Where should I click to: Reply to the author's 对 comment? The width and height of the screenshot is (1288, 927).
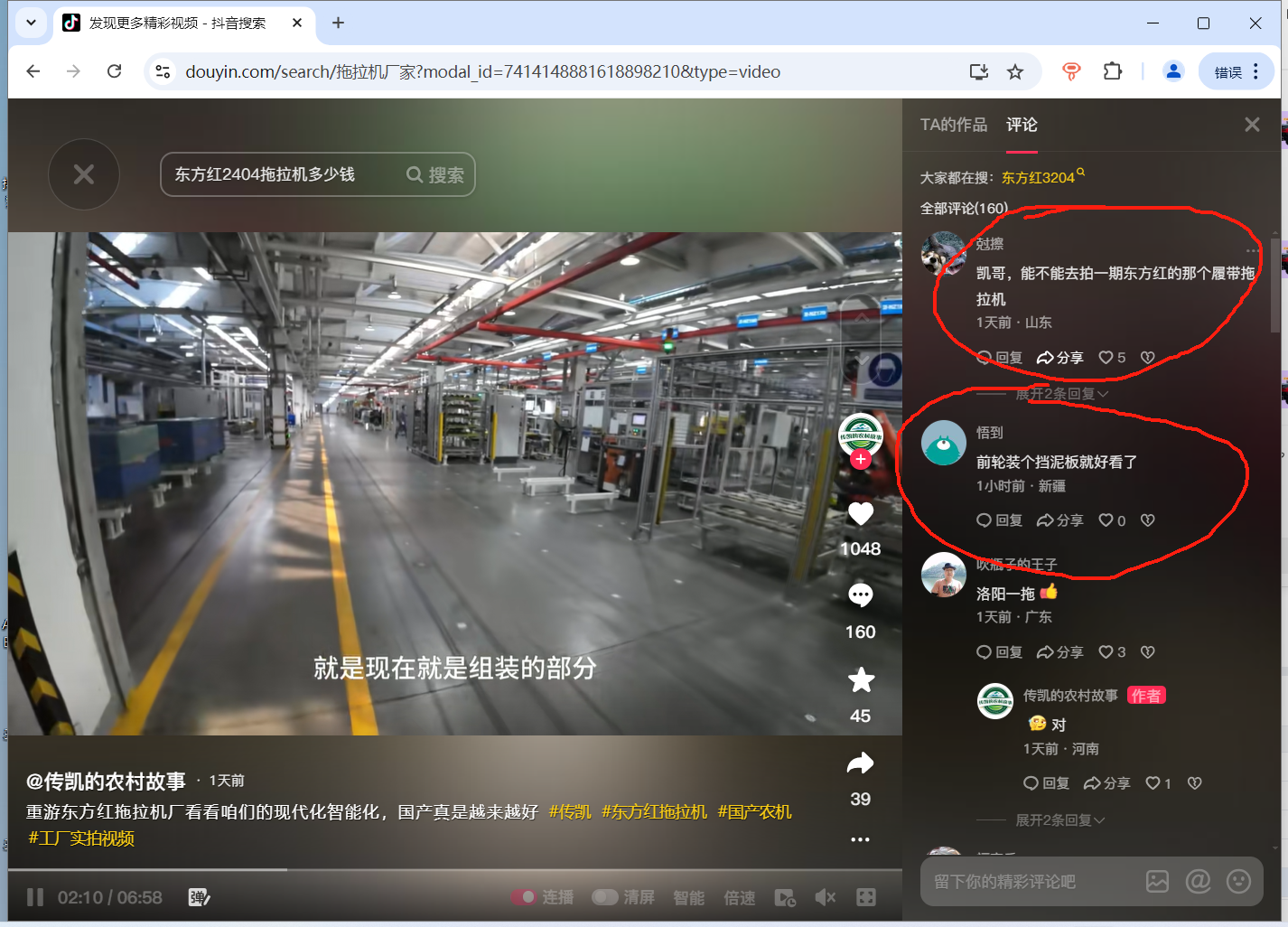pyautogui.click(x=1047, y=783)
